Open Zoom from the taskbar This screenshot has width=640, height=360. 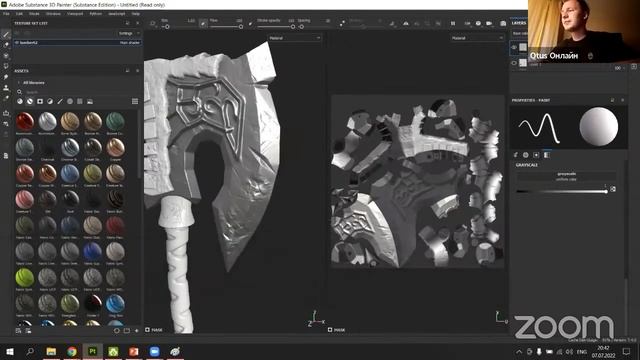pyautogui.click(x=154, y=351)
